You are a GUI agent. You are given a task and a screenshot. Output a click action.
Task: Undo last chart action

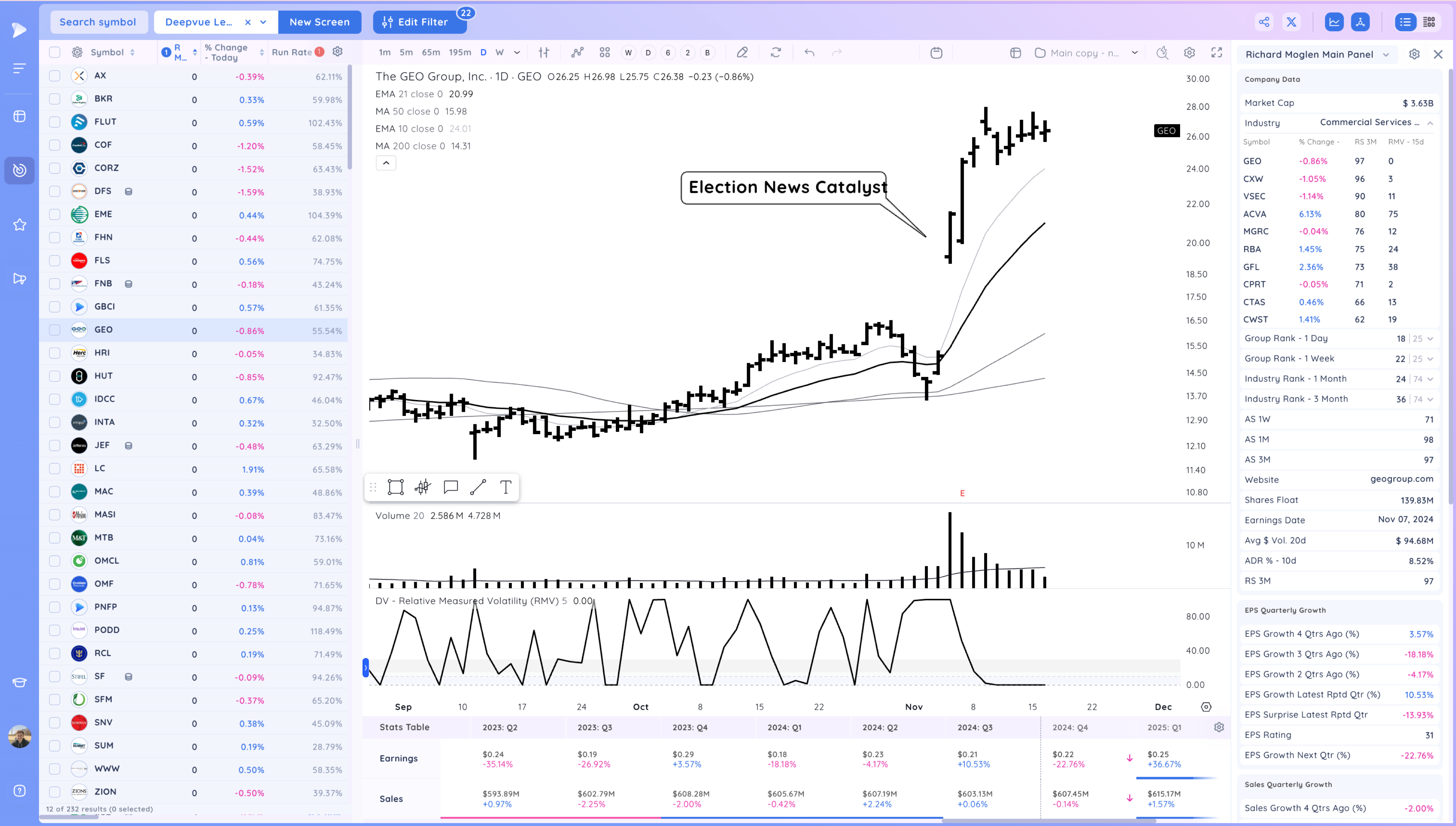[810, 53]
